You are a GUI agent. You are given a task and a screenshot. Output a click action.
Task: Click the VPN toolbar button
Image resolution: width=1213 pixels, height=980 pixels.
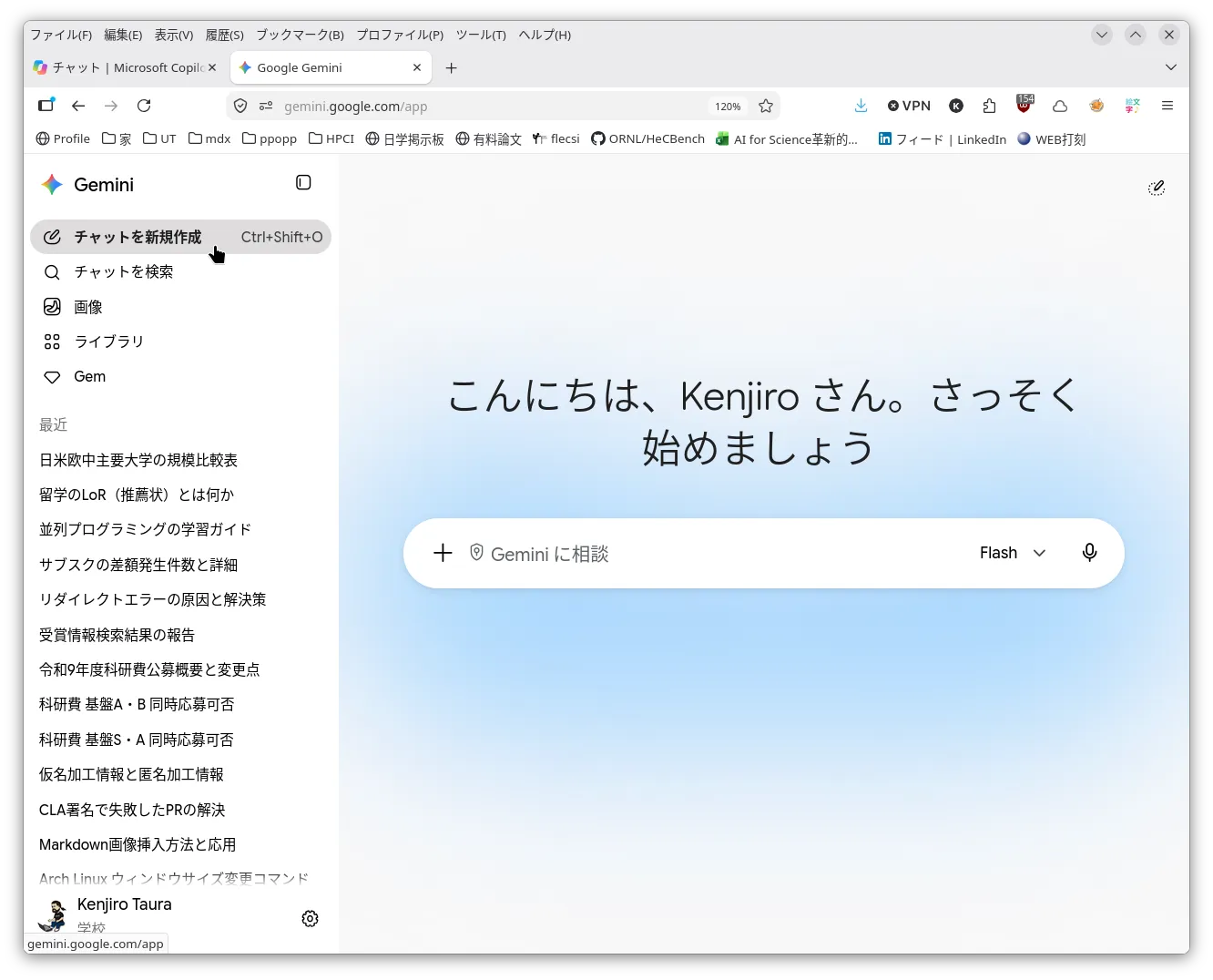(909, 106)
